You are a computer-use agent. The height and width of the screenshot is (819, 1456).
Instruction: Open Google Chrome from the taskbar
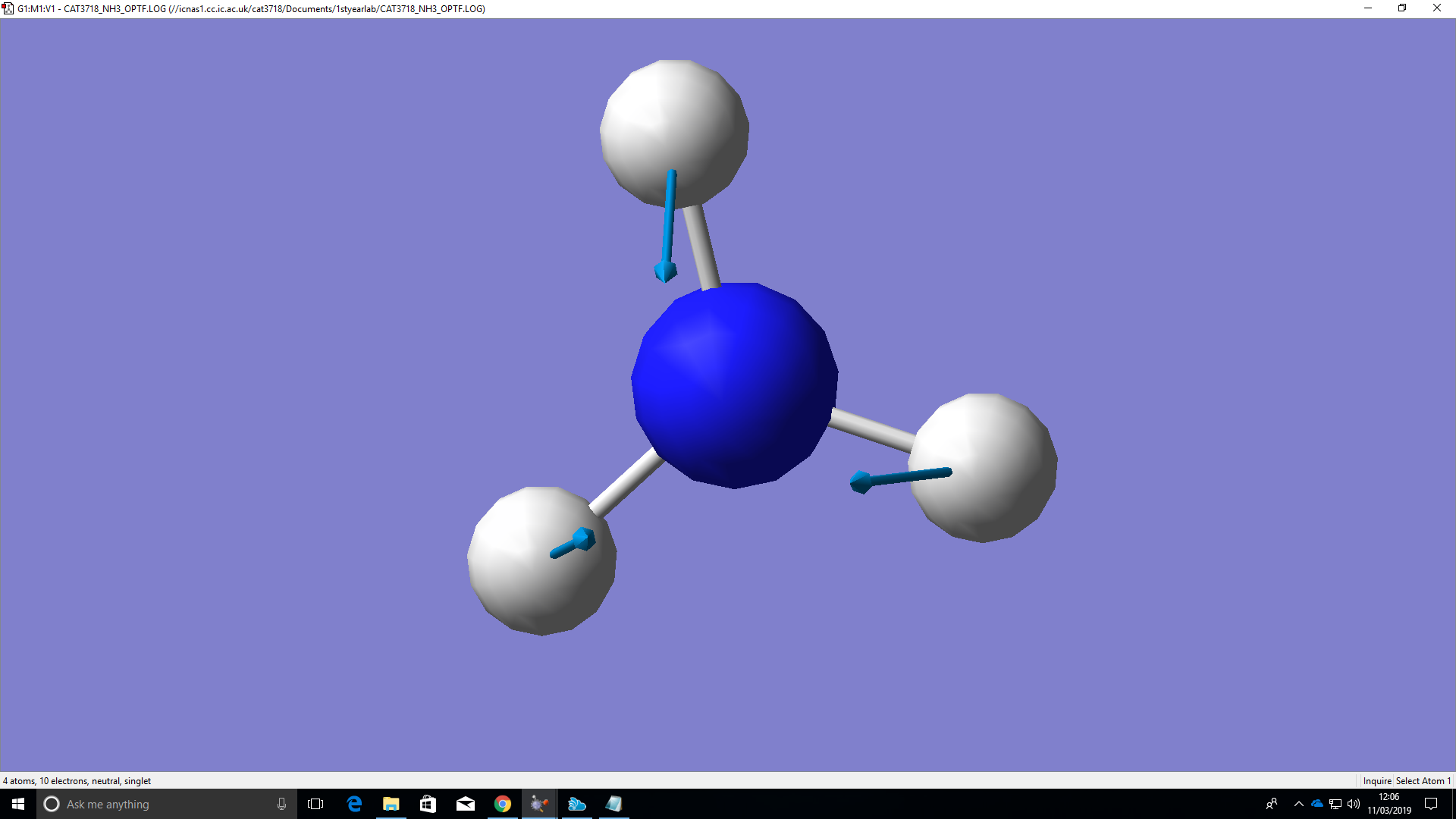[502, 804]
